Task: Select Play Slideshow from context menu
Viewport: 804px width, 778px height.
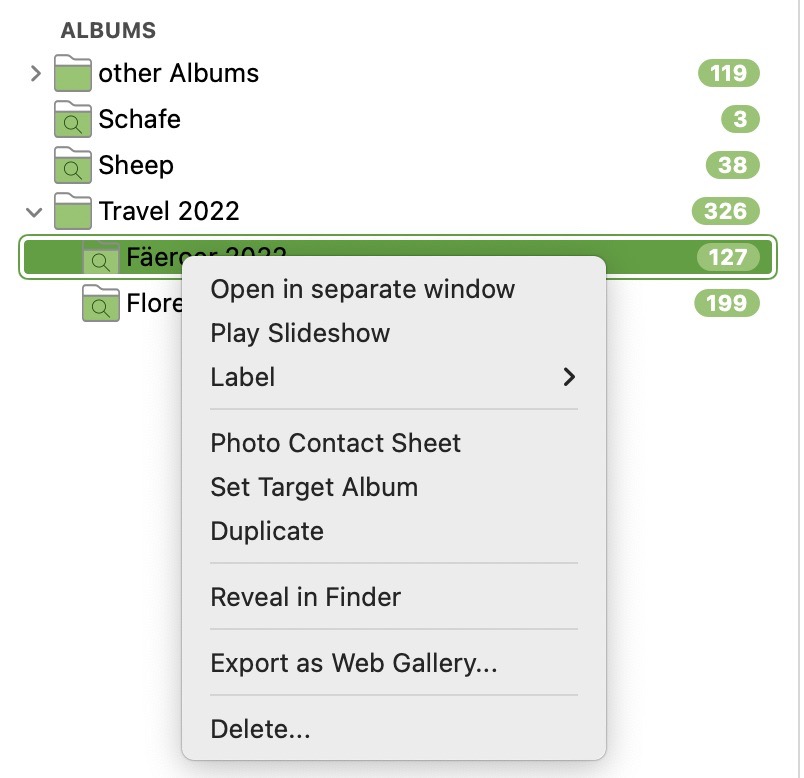Action: 300,333
